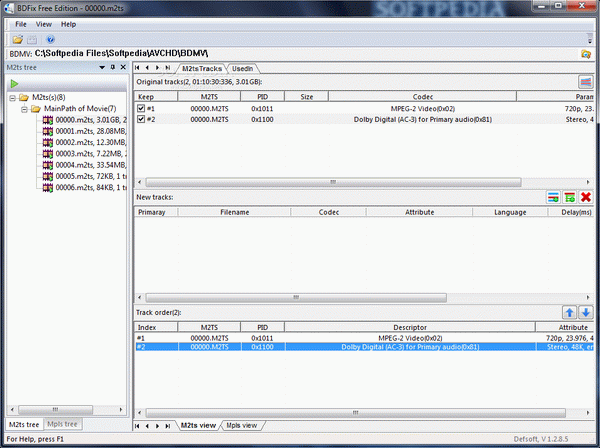600x448 pixels.
Task: Sort original tracks by Codec column
Action: pyautogui.click(x=422, y=97)
